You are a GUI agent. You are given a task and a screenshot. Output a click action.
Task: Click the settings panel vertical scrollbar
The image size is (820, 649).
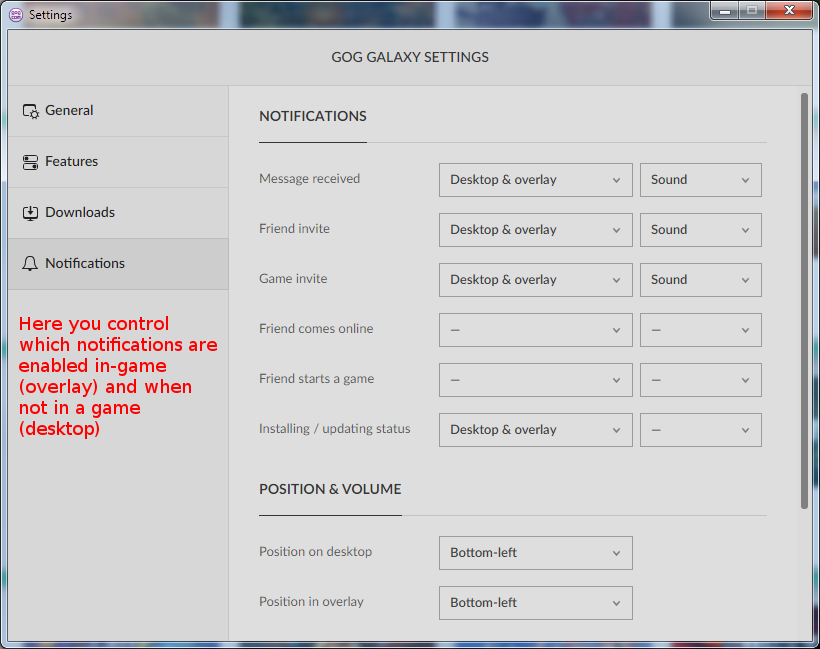[x=804, y=301]
